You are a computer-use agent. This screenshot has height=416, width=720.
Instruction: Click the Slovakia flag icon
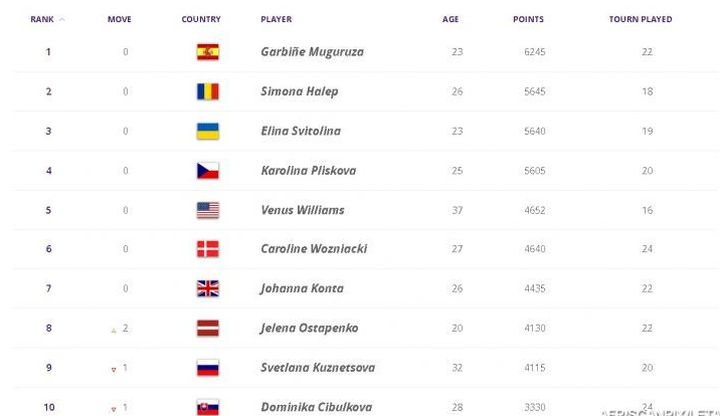(x=208, y=407)
